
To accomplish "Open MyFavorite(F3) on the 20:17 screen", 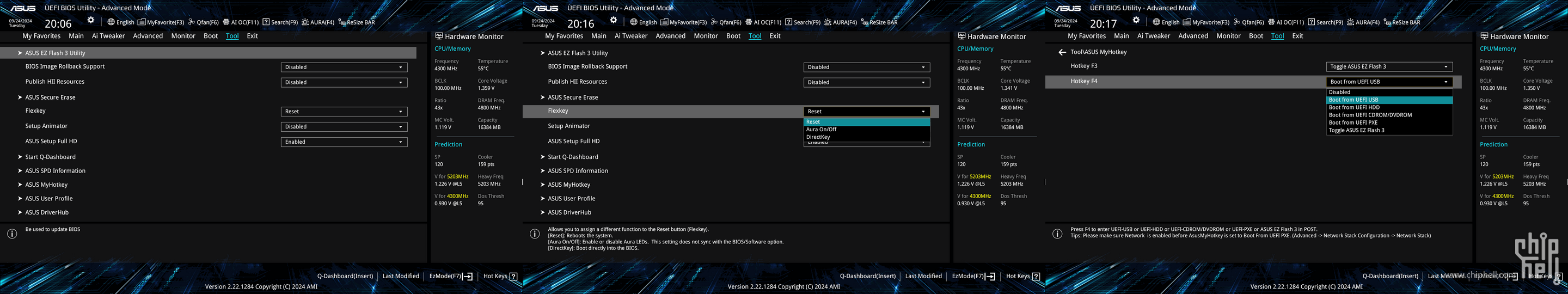I will pyautogui.click(x=1206, y=22).
